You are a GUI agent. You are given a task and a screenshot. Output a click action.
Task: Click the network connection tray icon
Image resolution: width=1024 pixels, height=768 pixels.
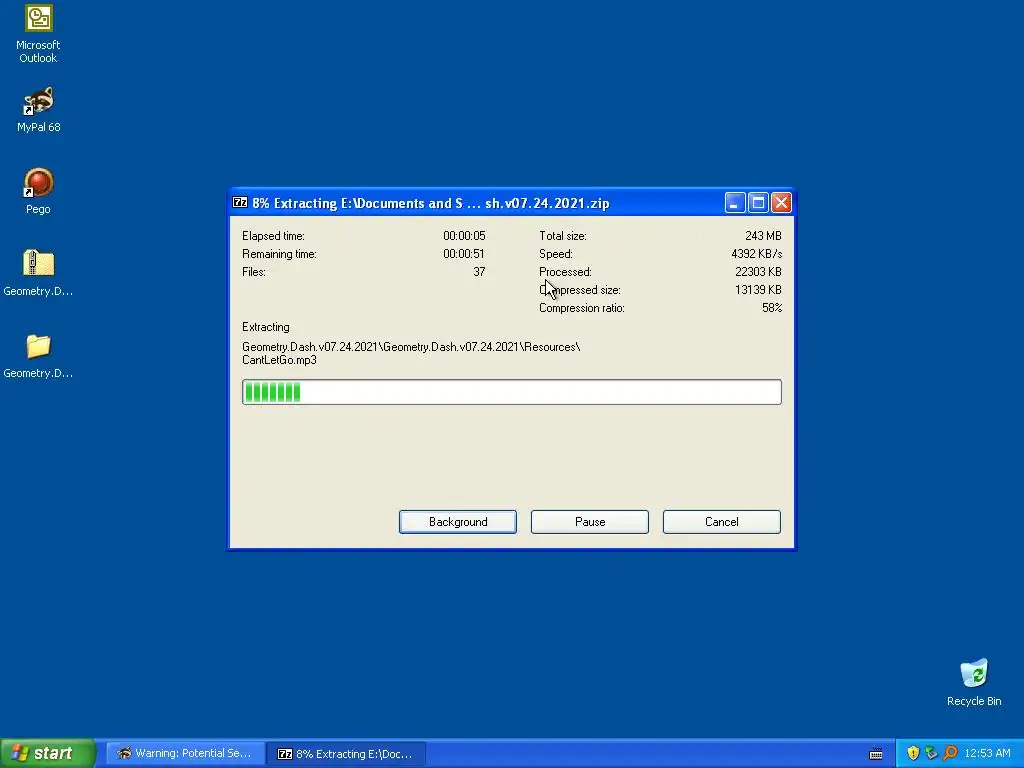(931, 753)
